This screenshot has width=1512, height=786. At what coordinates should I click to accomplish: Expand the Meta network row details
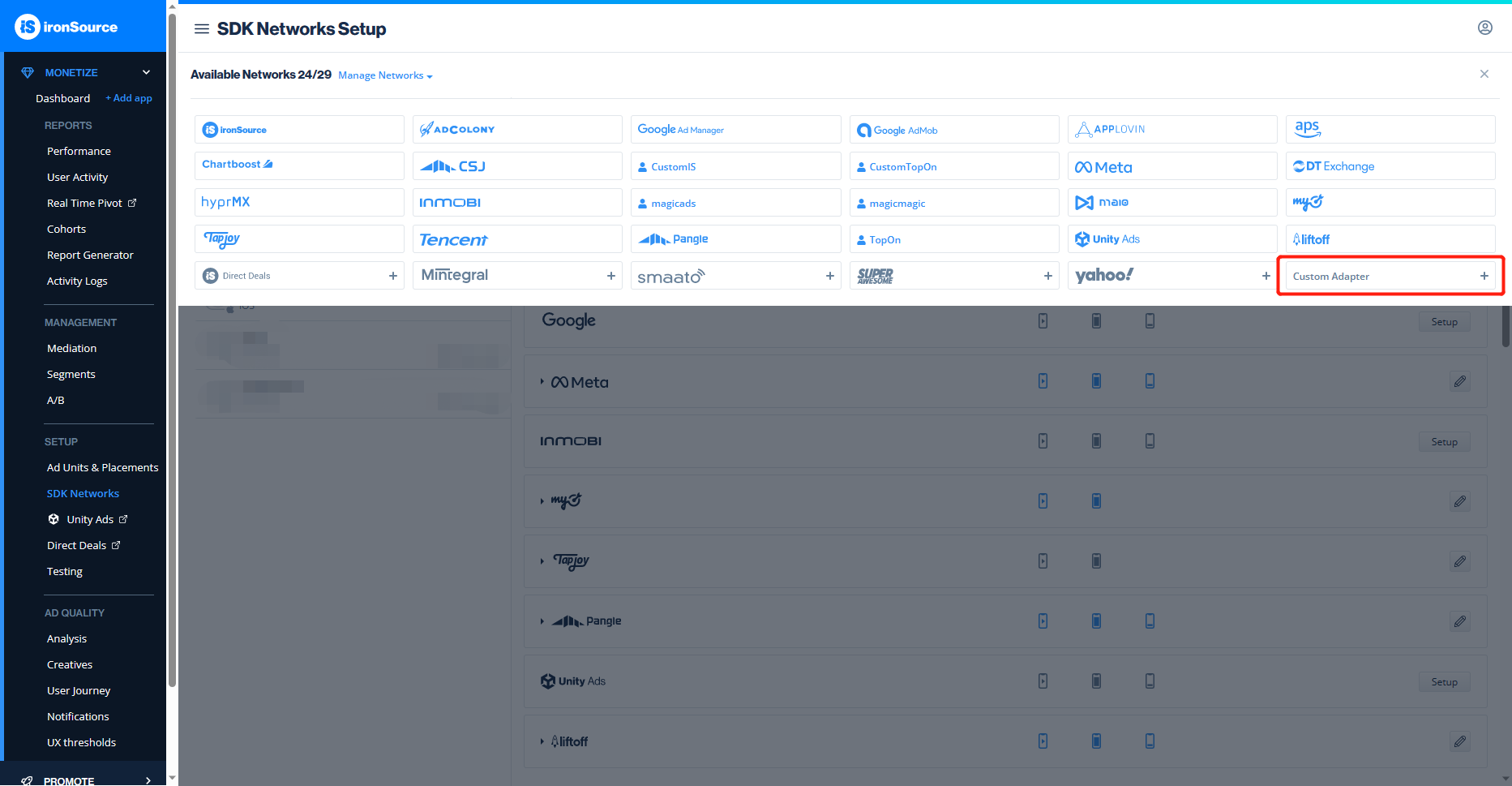coord(542,381)
